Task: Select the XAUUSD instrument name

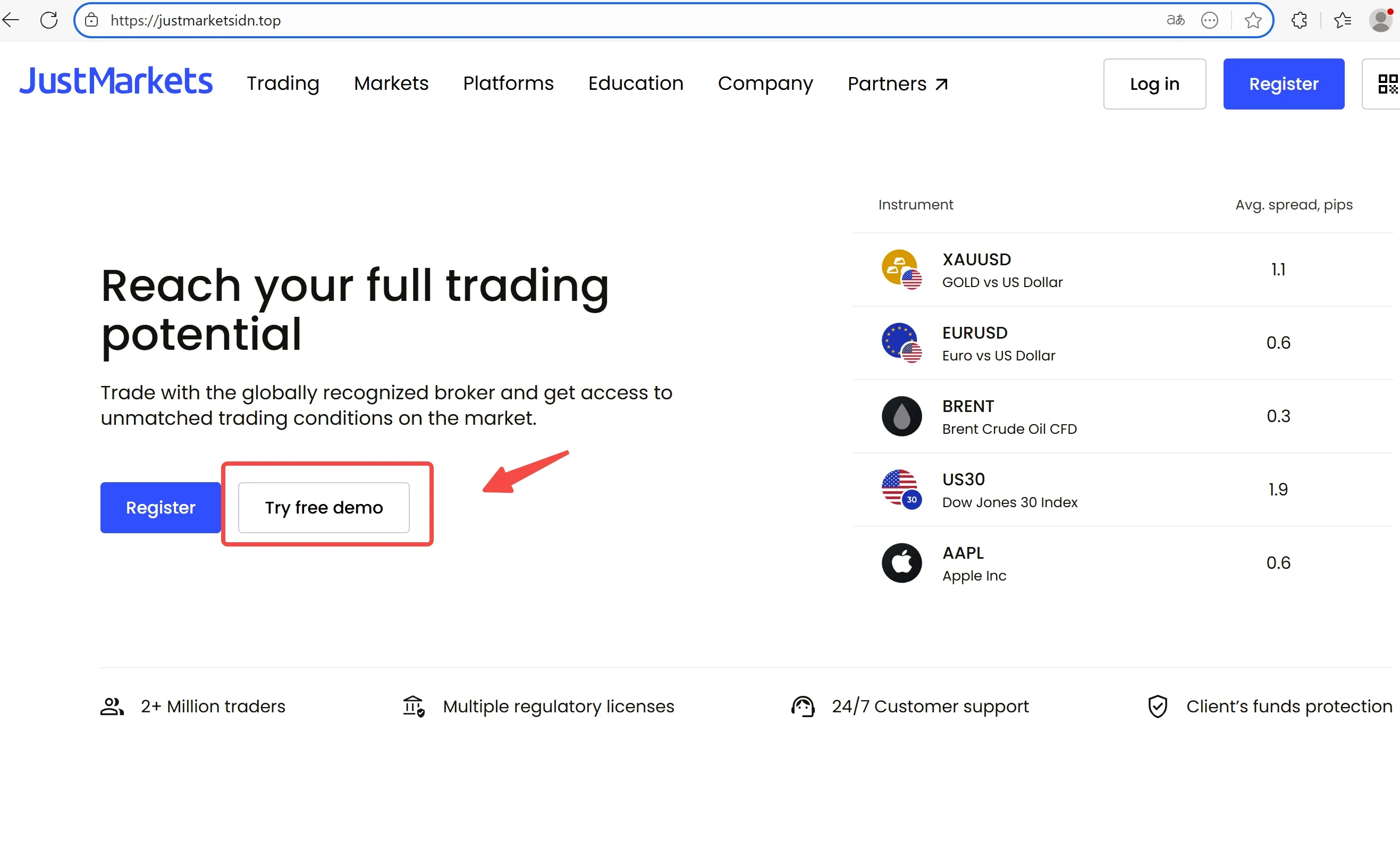Action: (976, 259)
